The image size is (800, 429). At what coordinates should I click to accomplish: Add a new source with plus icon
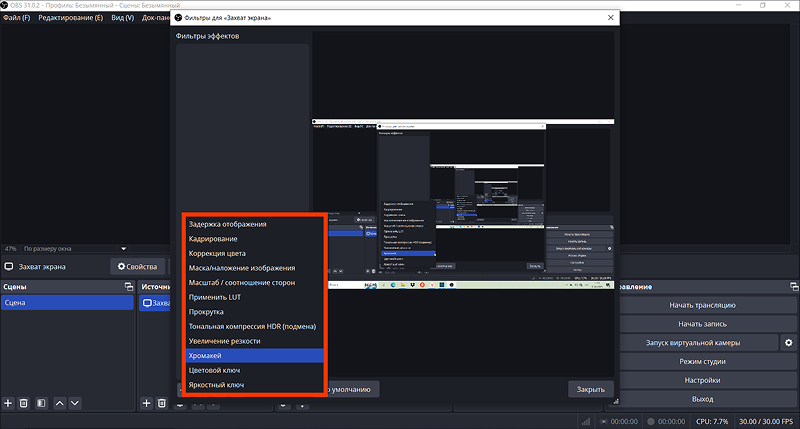146,403
